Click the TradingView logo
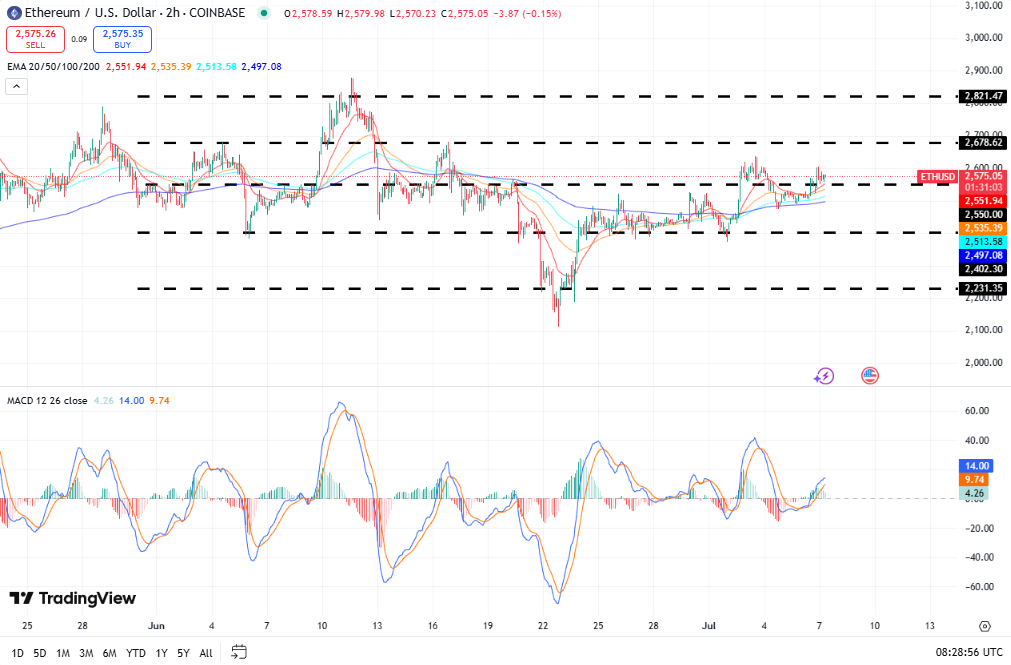The height and width of the screenshot is (665, 1011). click(73, 599)
